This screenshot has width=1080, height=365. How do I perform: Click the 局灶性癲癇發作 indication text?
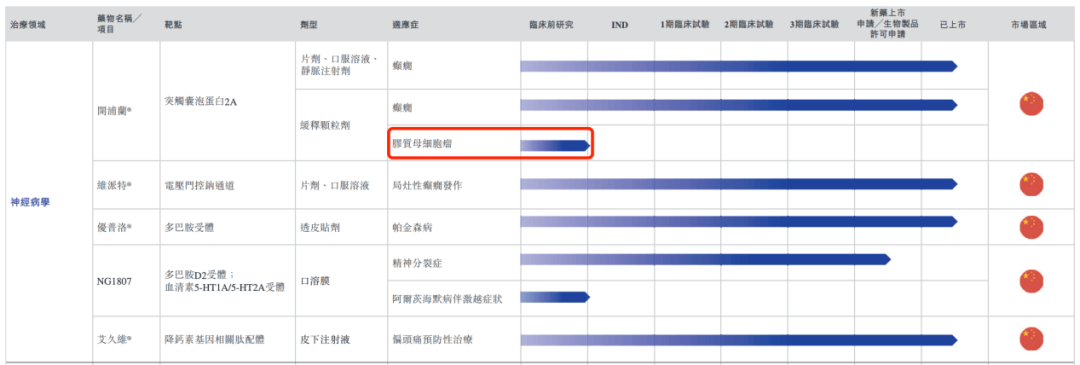427,185
